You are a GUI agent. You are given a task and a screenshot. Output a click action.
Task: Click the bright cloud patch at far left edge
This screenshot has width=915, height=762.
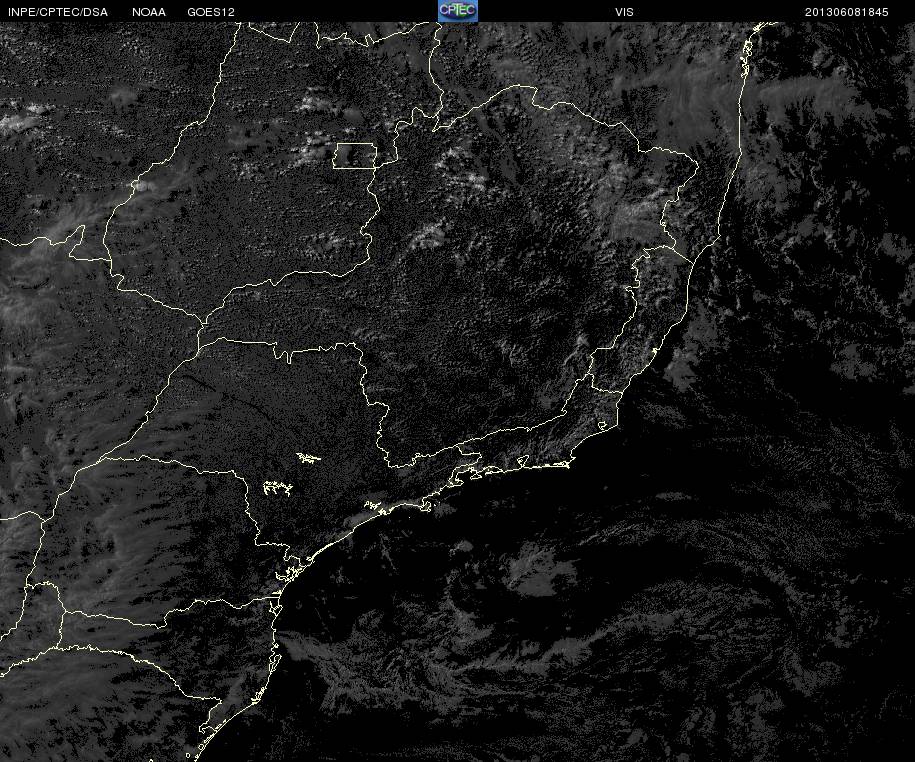click(20, 120)
